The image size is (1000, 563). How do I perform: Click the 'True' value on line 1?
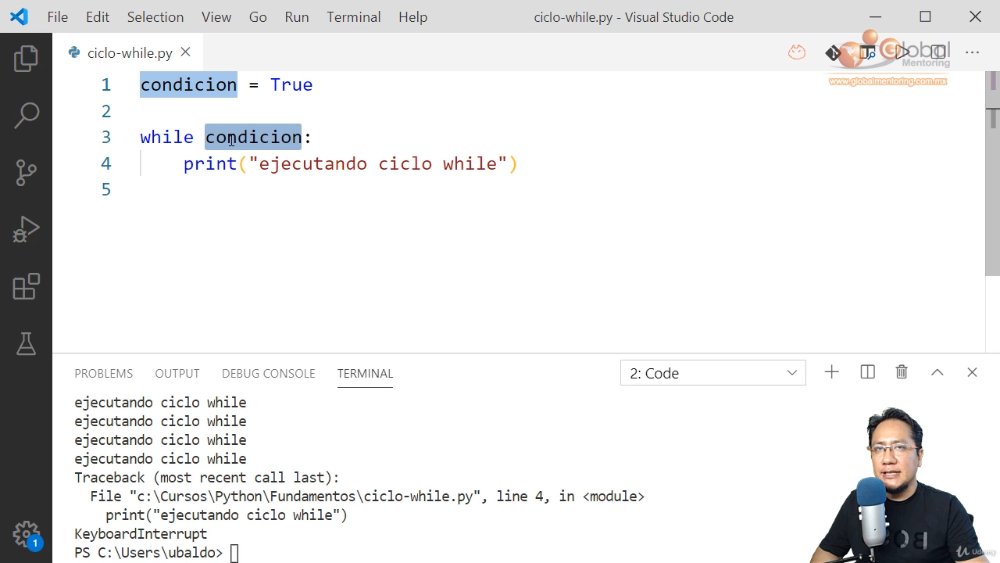point(291,85)
